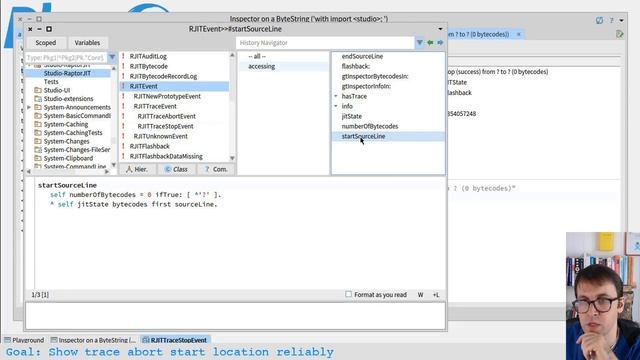Screen dimensions: 640x360
Task: Select the RJITUnknownEvent class
Action: (160, 136)
